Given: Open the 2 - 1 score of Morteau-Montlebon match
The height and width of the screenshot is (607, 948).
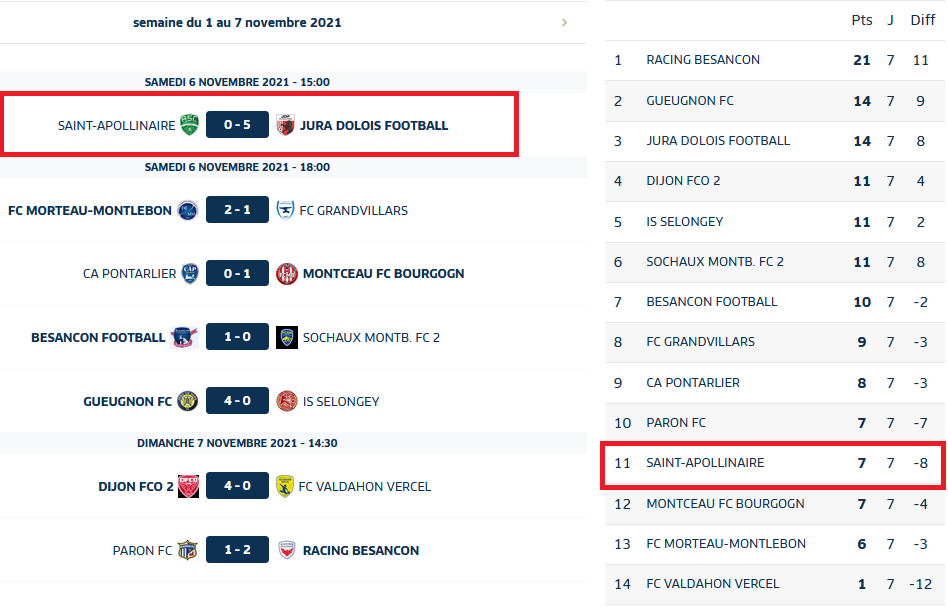Looking at the screenshot, I should tap(237, 210).
